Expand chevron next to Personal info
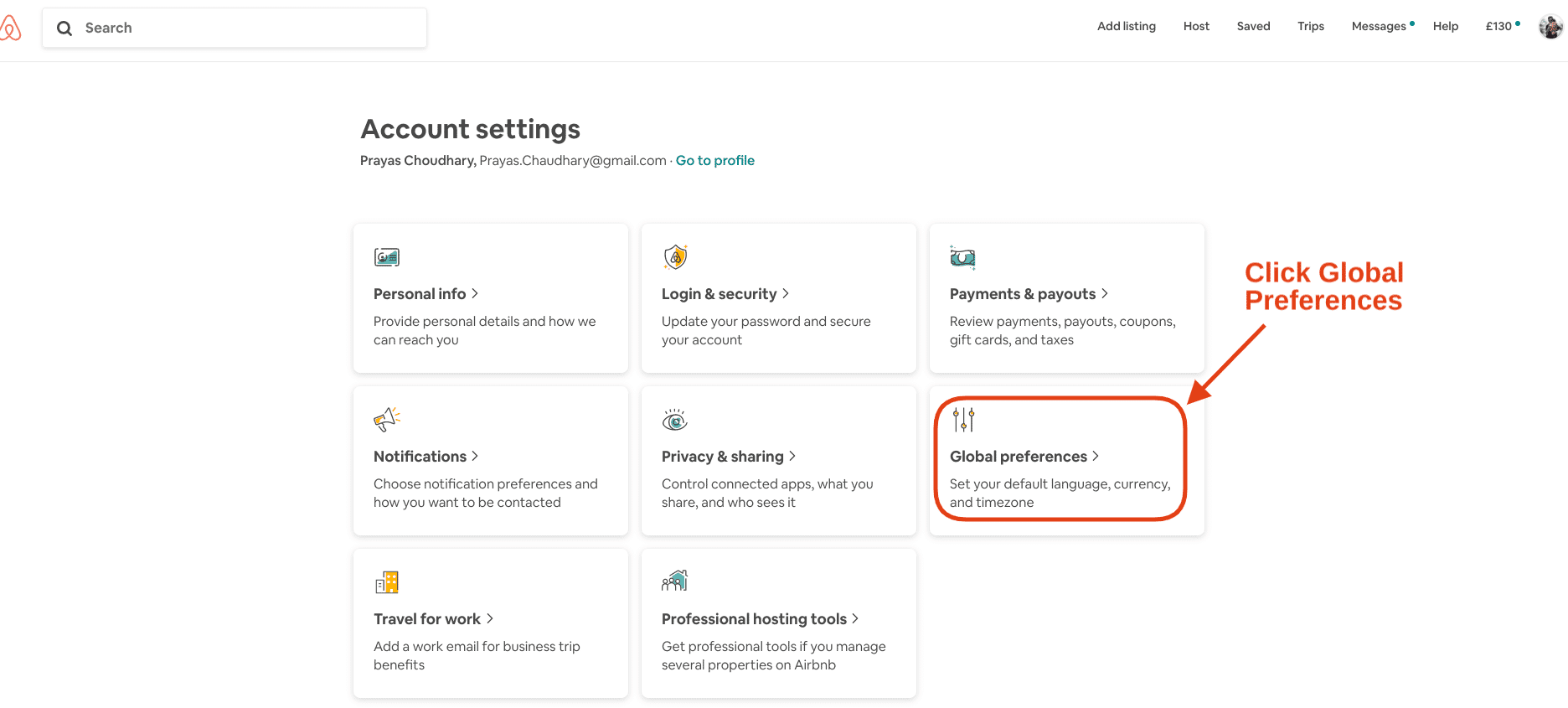 [x=475, y=293]
